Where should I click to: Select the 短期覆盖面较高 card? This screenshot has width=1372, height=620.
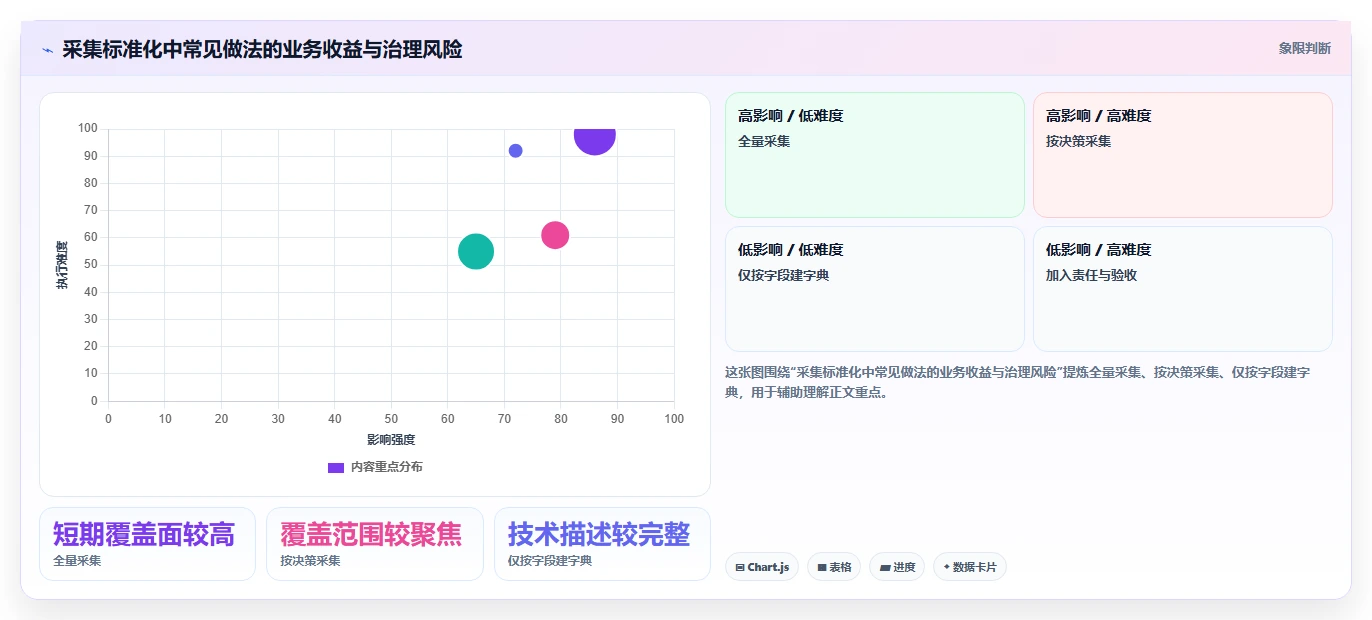point(147,544)
